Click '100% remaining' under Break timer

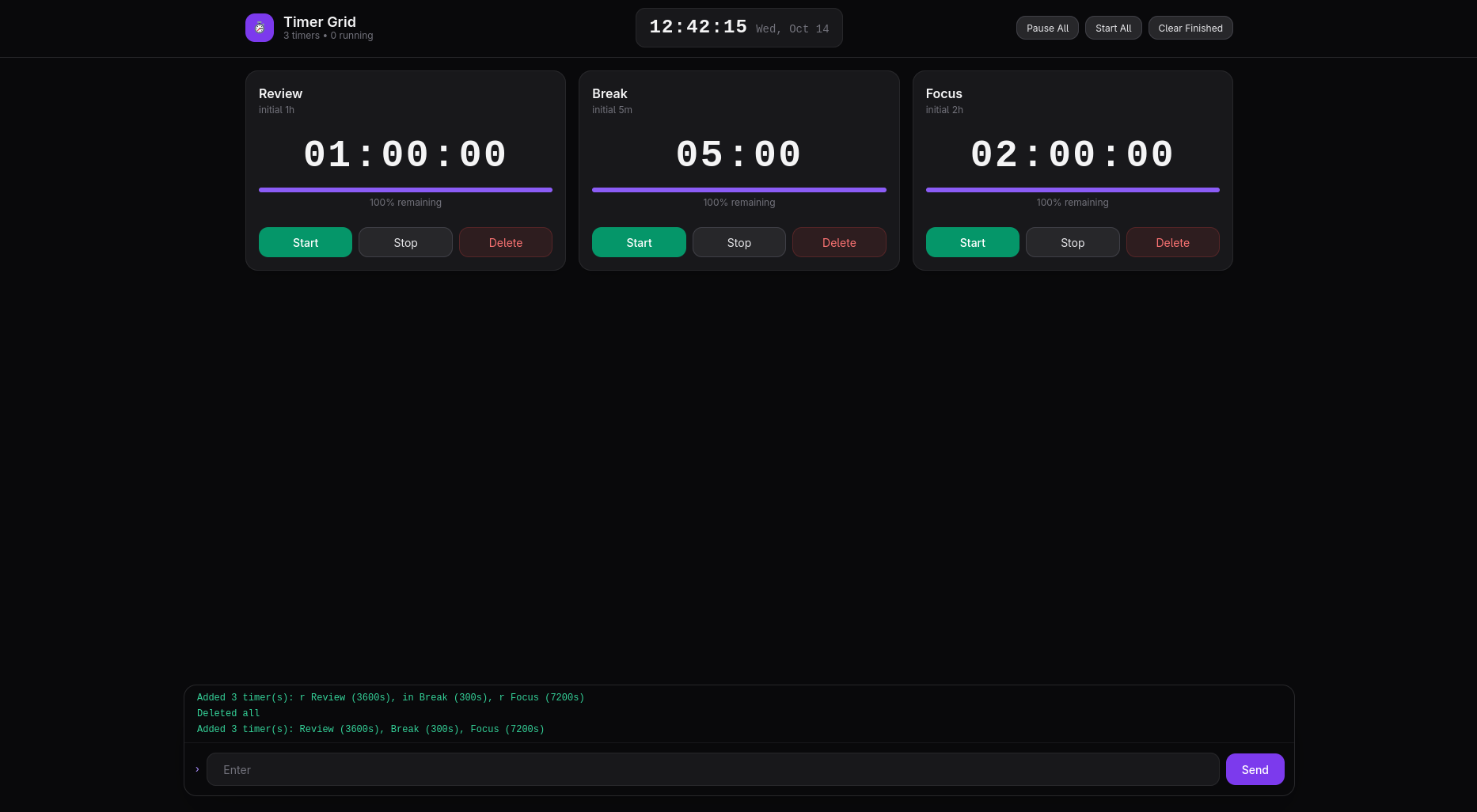[x=739, y=203]
